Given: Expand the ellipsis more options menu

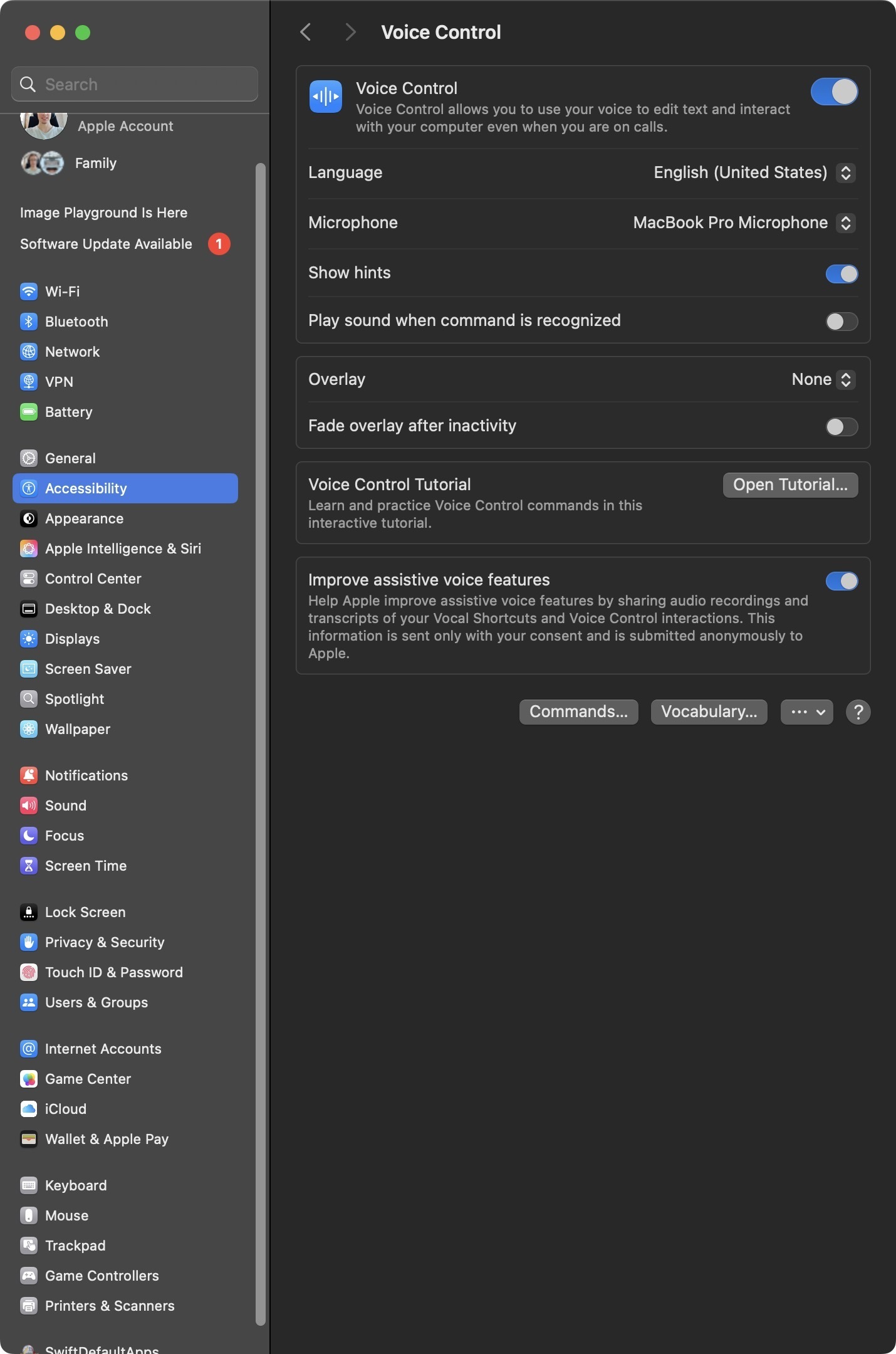Looking at the screenshot, I should [807, 712].
